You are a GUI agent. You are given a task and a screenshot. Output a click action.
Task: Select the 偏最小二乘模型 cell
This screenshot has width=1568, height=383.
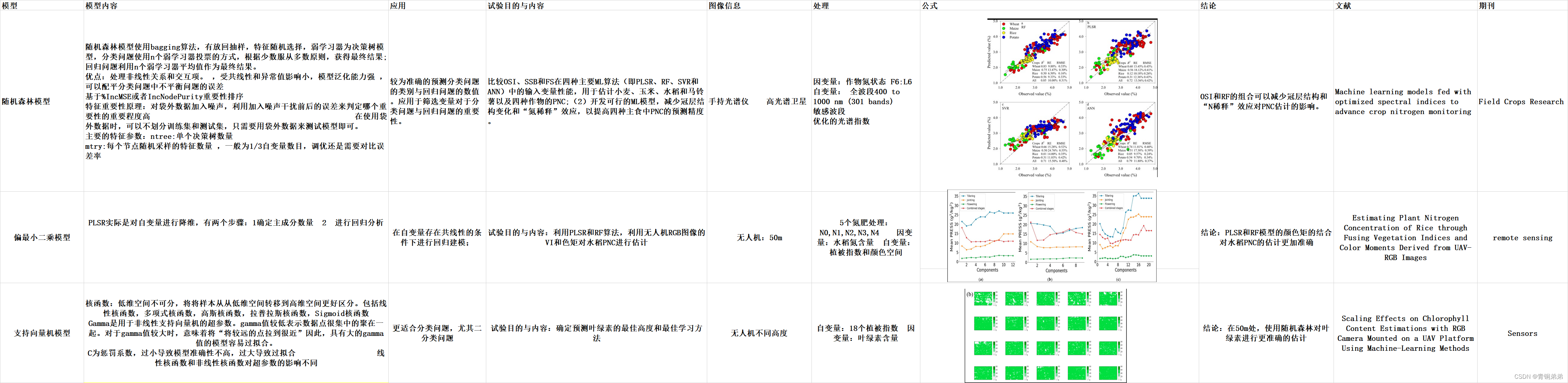[42, 238]
